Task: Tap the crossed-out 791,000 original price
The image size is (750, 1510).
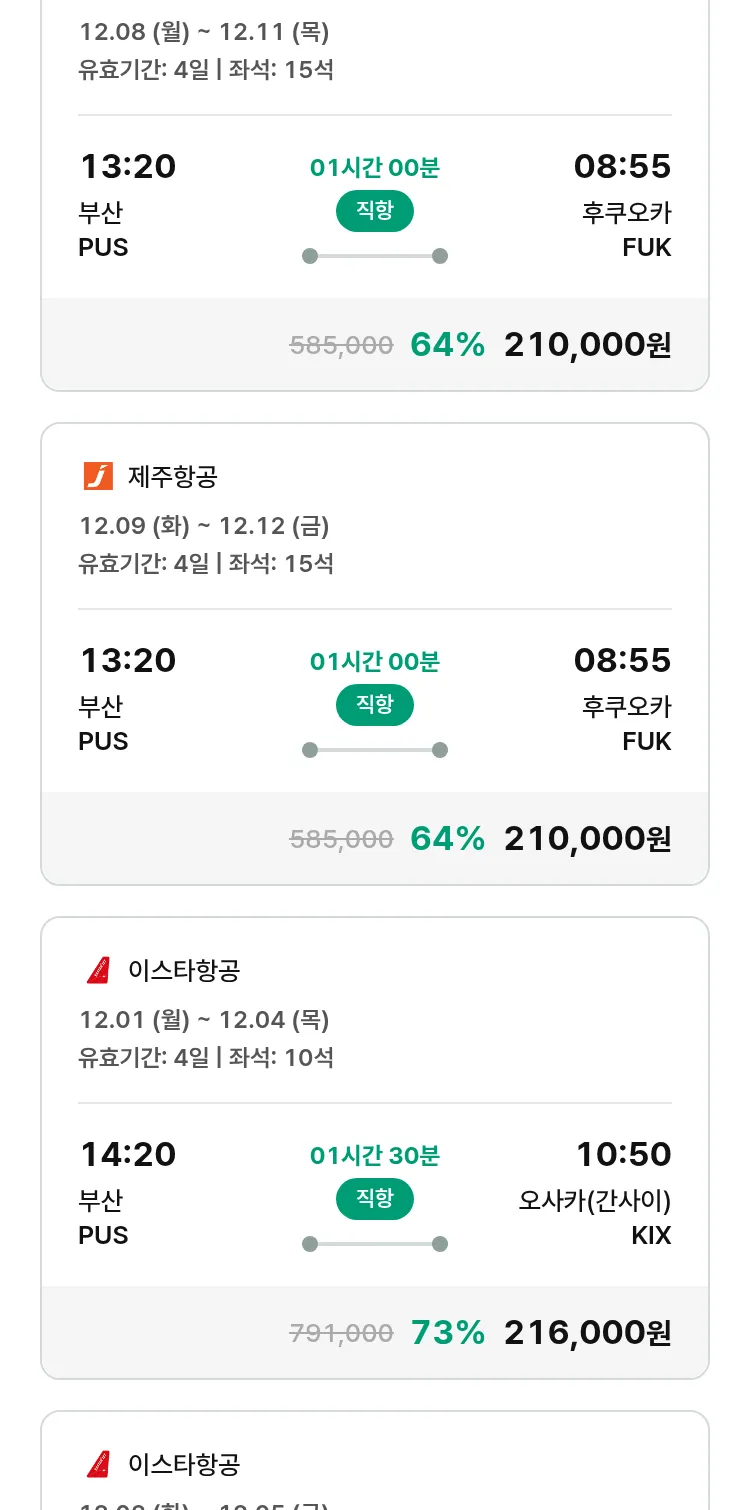Action: tap(341, 1333)
